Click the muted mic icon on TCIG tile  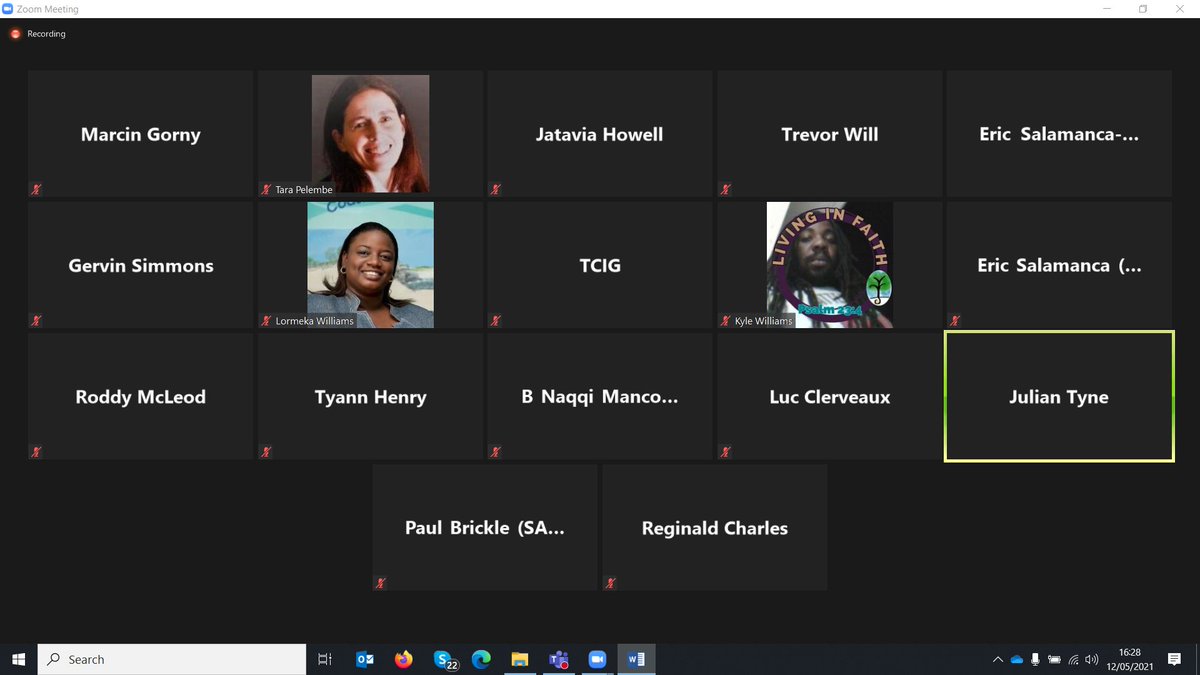[x=496, y=321]
